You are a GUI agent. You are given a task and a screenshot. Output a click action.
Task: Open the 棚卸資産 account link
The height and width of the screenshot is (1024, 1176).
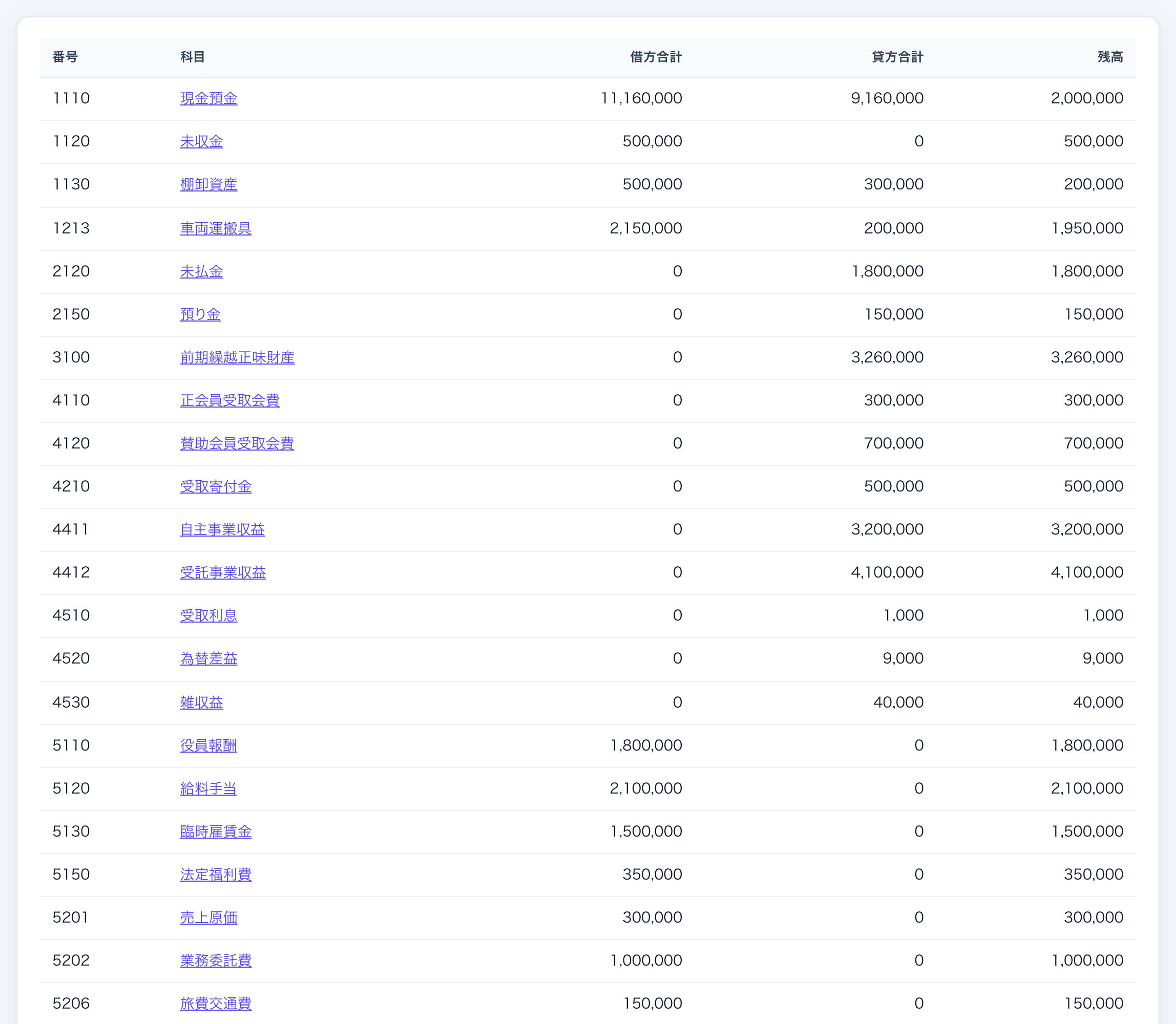[208, 184]
